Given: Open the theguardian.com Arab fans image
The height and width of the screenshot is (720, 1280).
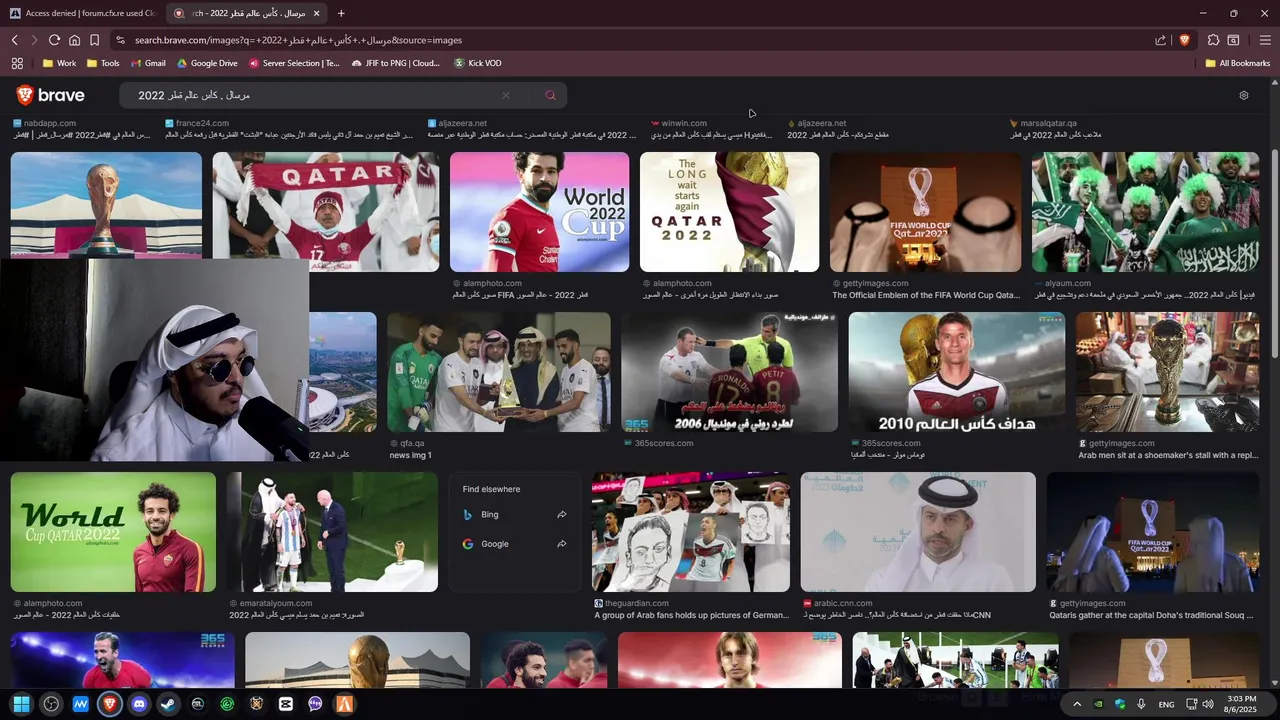Looking at the screenshot, I should tap(691, 532).
